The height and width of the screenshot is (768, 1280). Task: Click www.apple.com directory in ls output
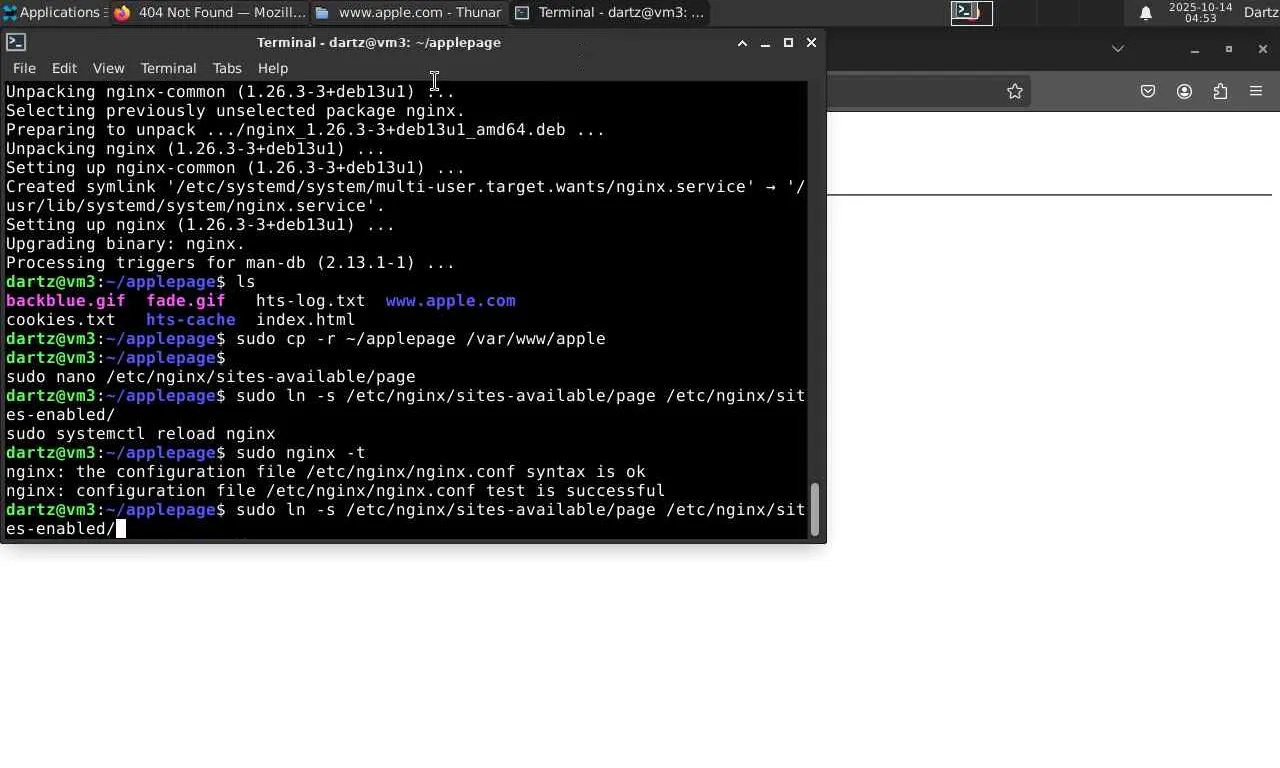coord(451,301)
